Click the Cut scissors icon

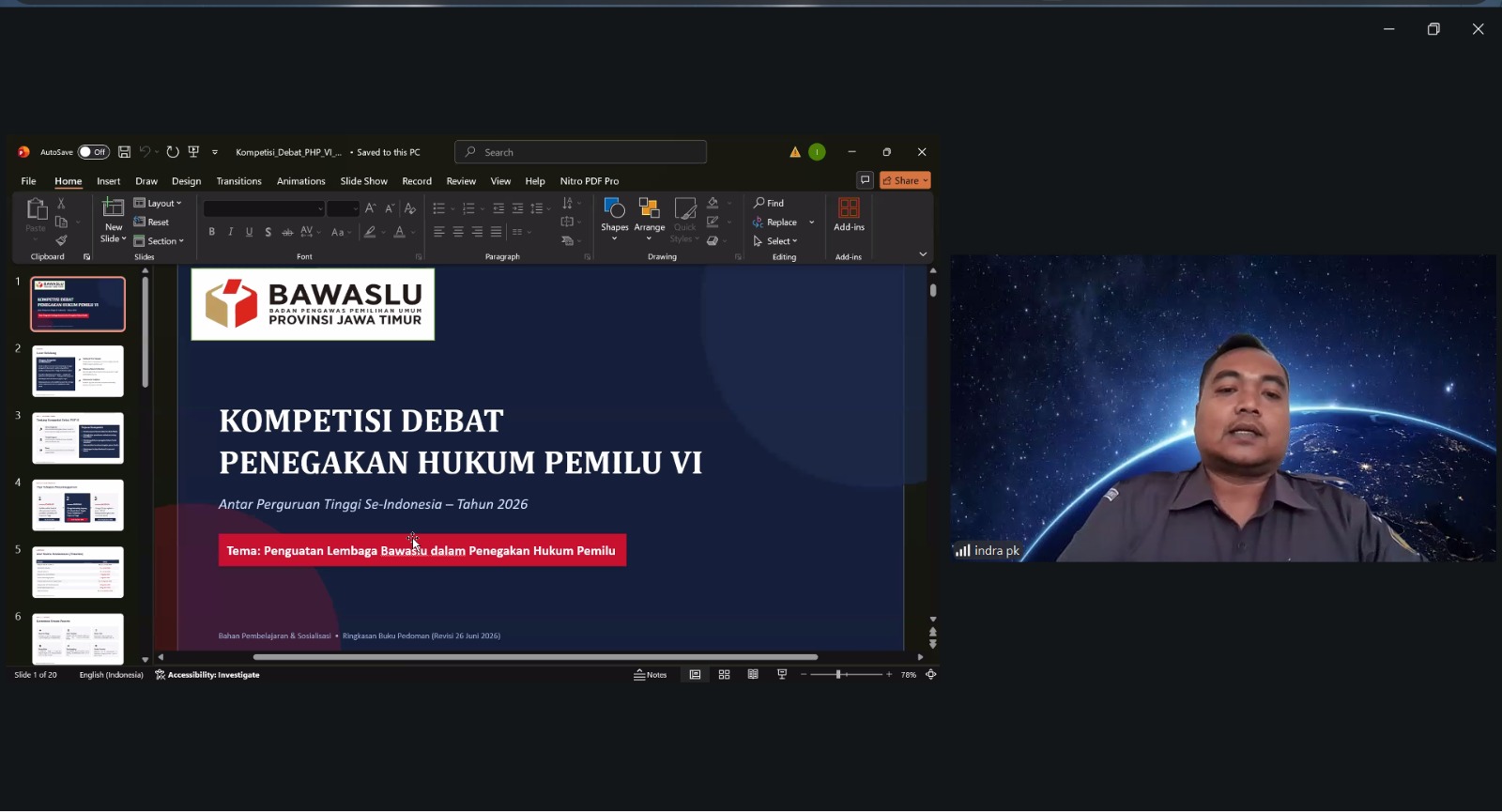(x=61, y=203)
